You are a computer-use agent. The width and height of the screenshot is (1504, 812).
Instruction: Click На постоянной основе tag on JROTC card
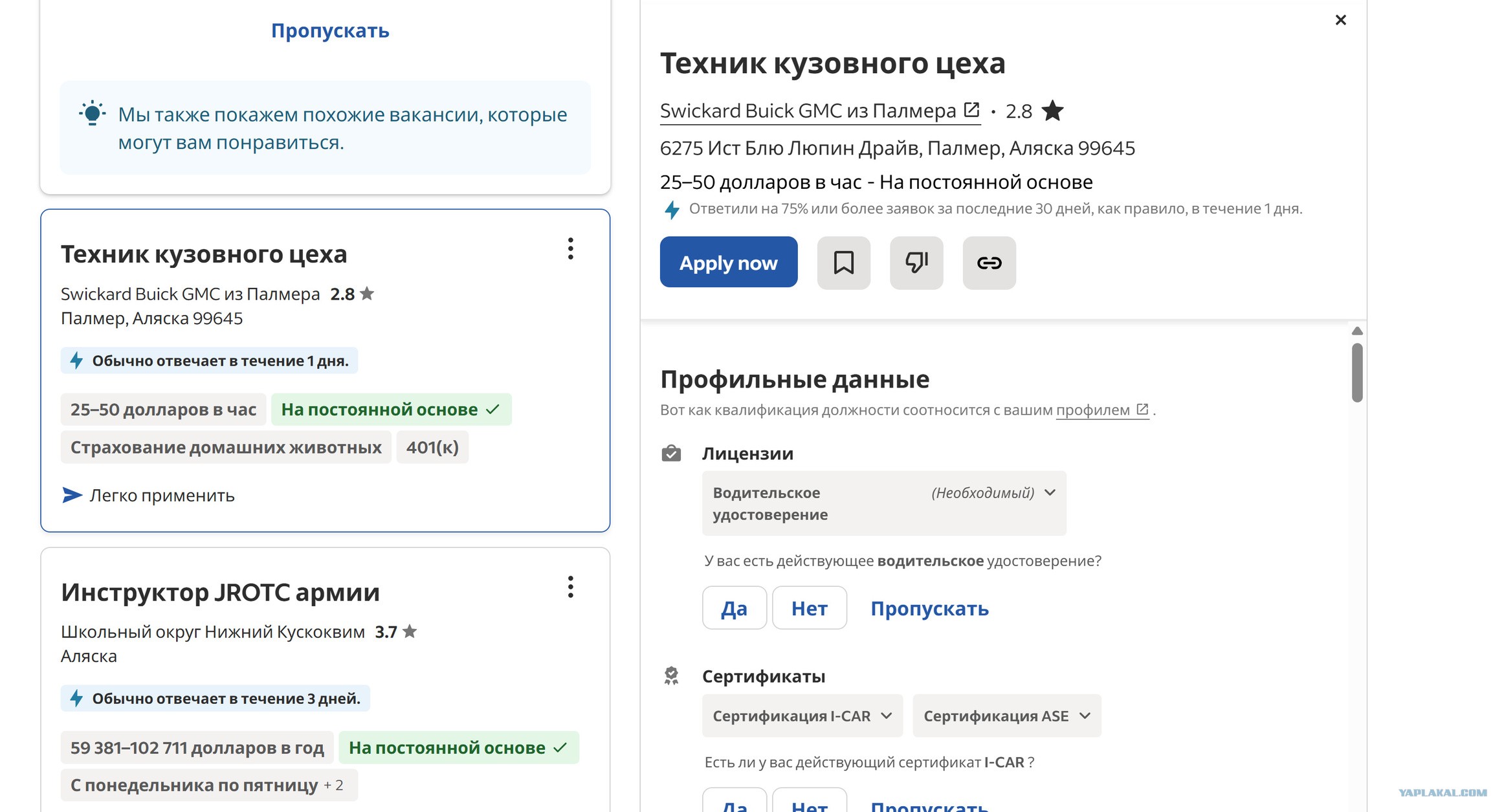click(458, 747)
